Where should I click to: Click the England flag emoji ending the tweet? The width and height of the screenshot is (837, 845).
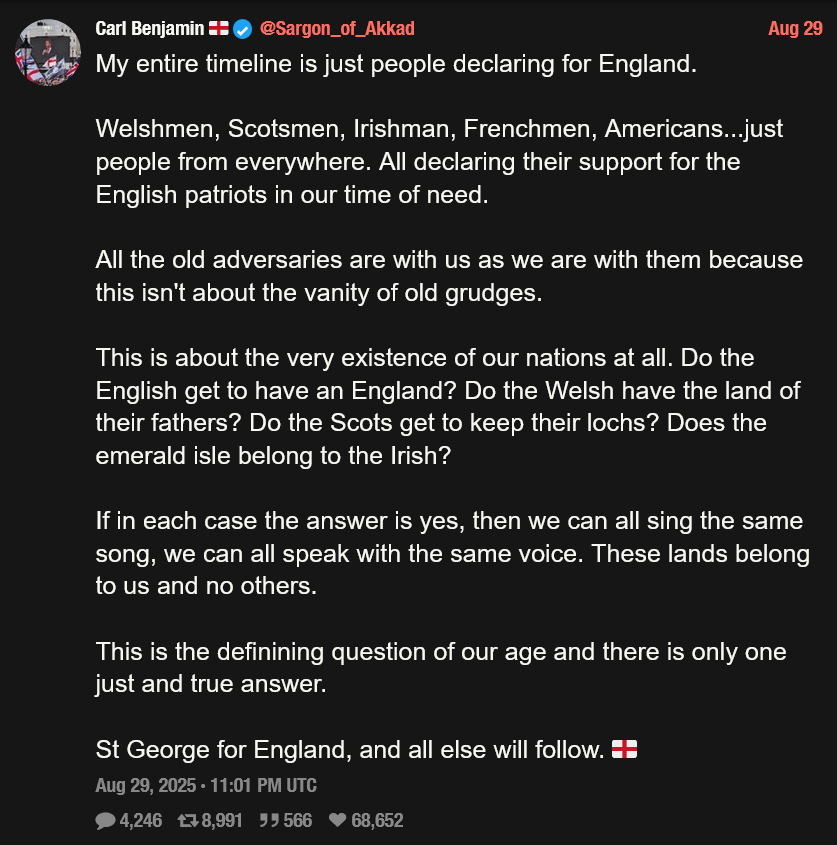tap(624, 749)
